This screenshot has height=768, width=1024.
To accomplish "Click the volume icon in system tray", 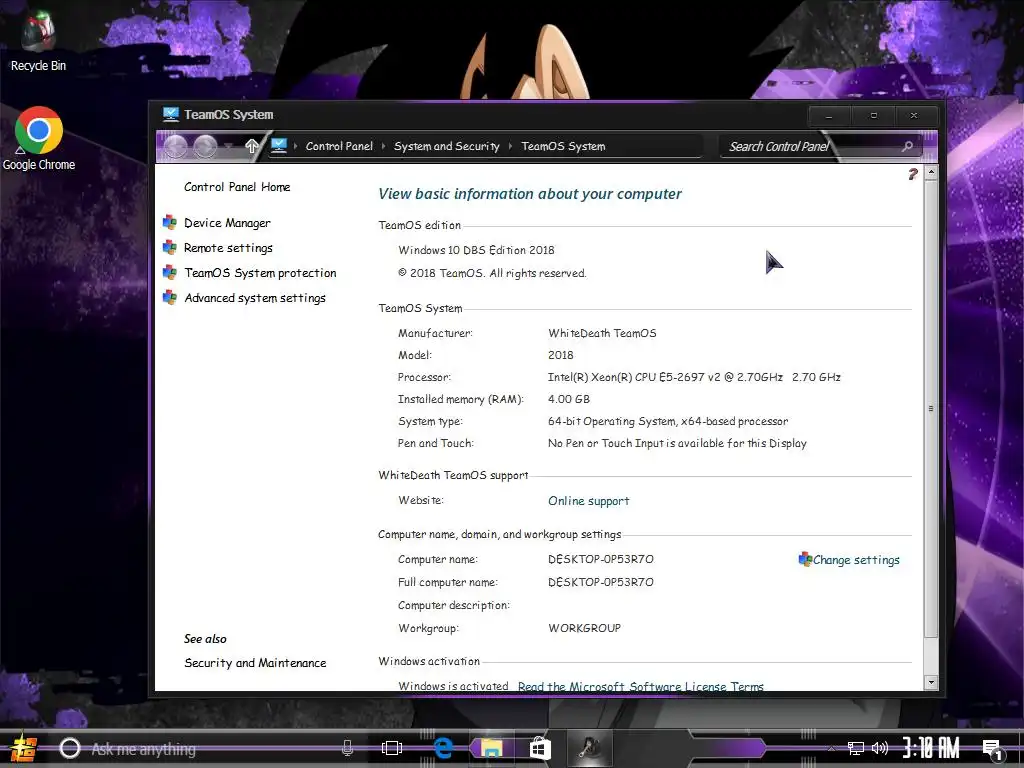I will (x=880, y=748).
